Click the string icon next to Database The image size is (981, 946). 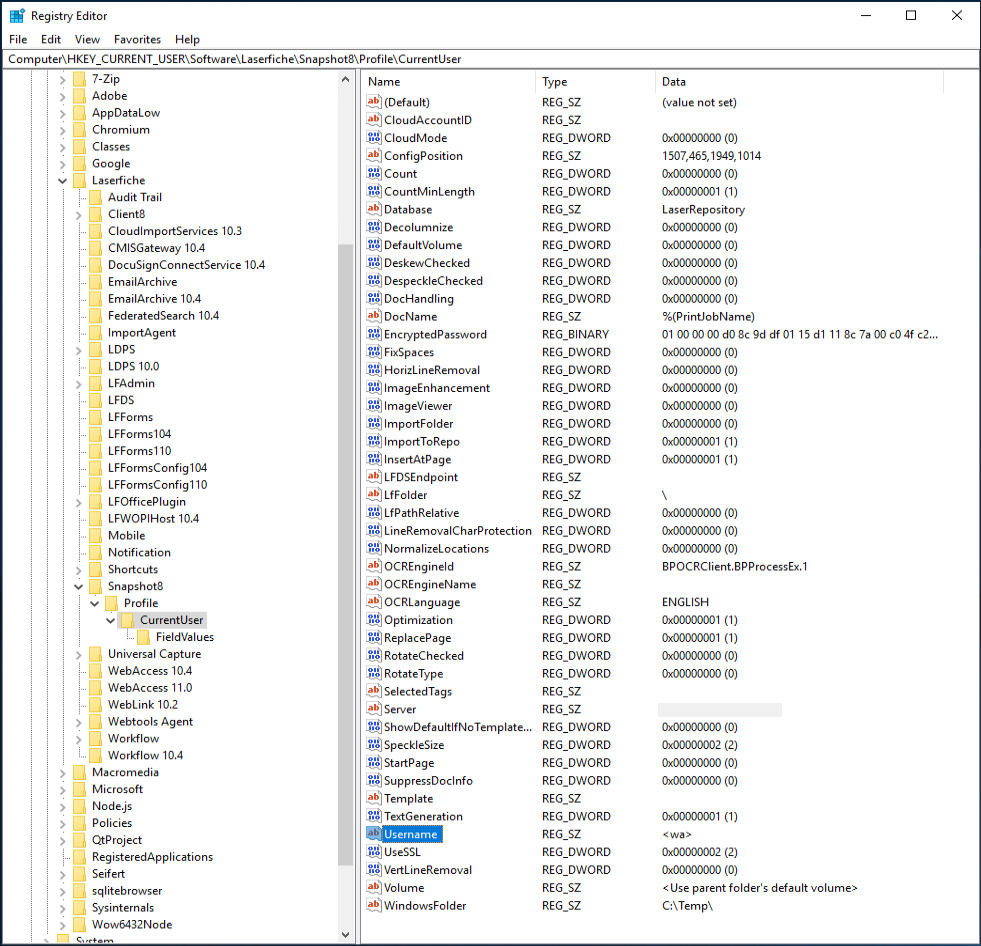coord(374,209)
